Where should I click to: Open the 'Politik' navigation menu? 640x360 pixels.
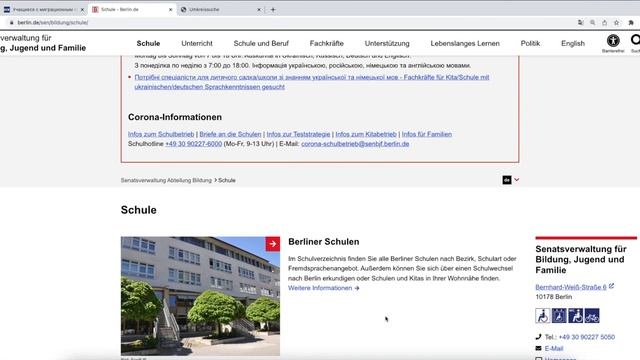point(530,43)
